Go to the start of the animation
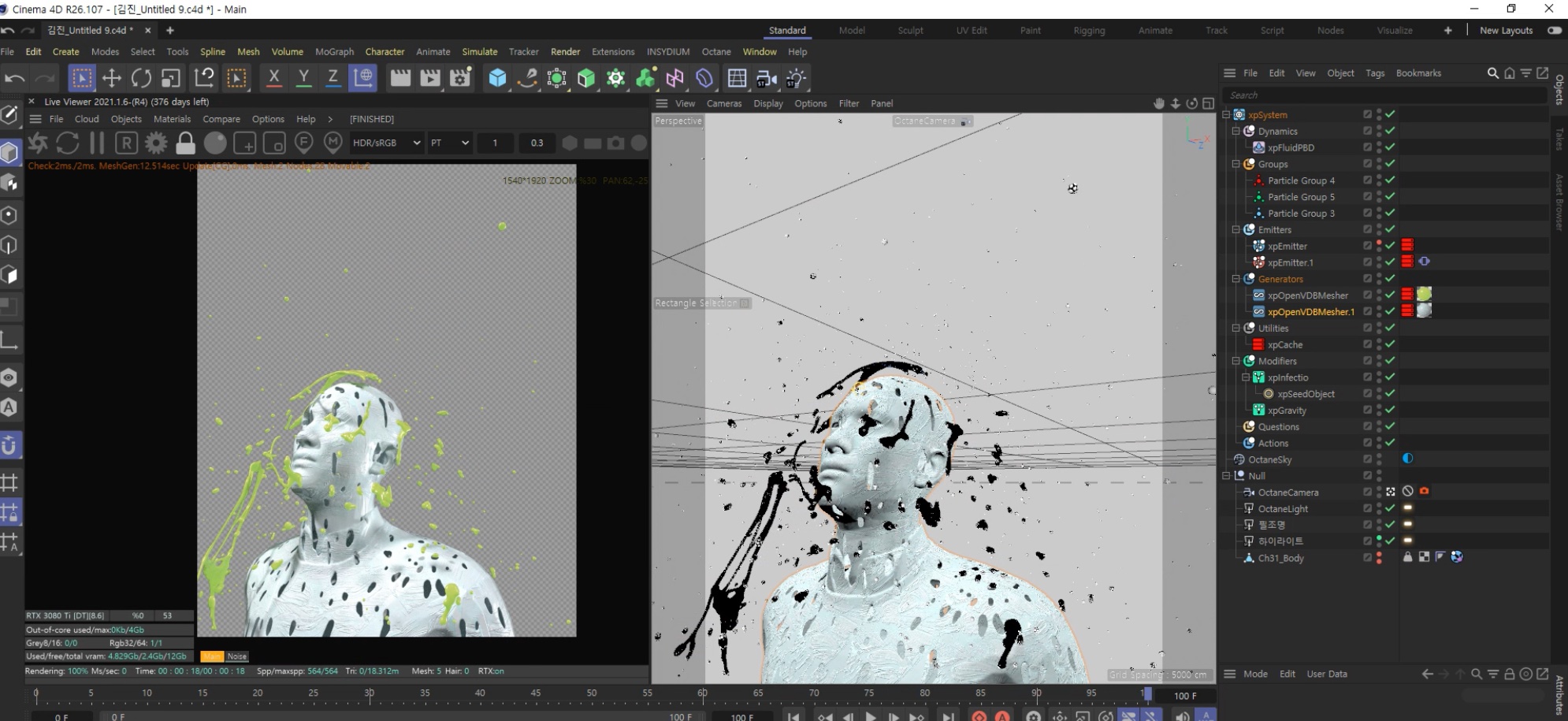This screenshot has width=1568, height=721. [x=793, y=716]
